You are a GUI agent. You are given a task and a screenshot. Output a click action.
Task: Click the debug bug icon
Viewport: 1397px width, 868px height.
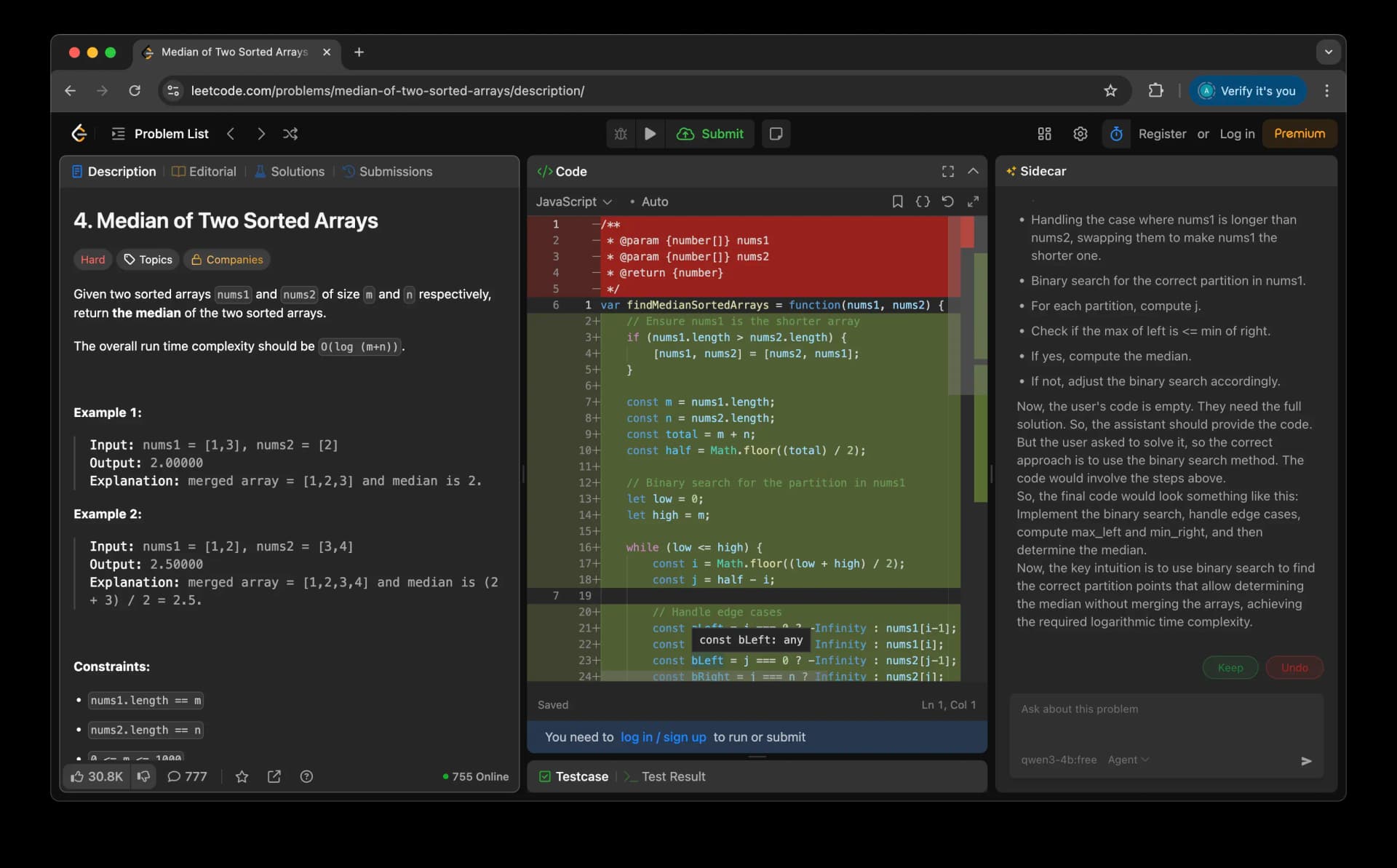coord(621,134)
